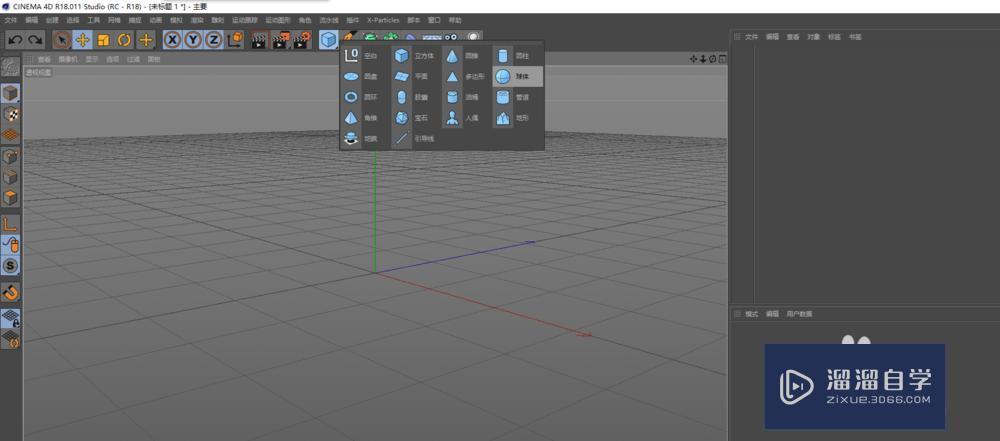This screenshot has height=441, width=1000.
Task: Toggle Y axis lock
Action: pos(193,40)
